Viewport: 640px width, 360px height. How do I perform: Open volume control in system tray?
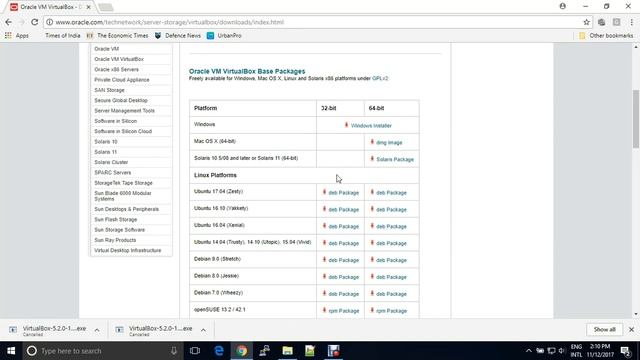point(562,351)
